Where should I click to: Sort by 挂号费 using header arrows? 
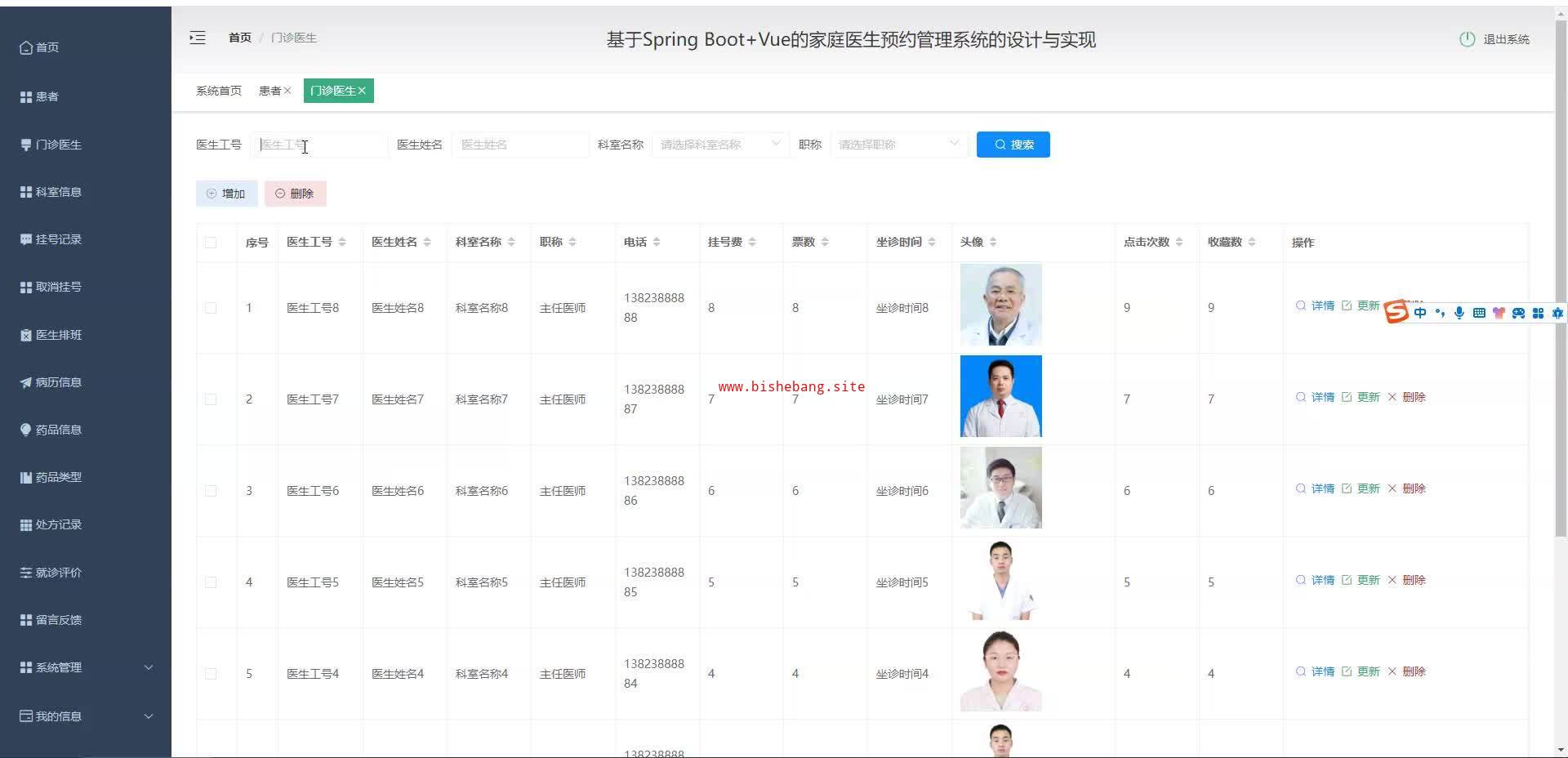pos(752,242)
